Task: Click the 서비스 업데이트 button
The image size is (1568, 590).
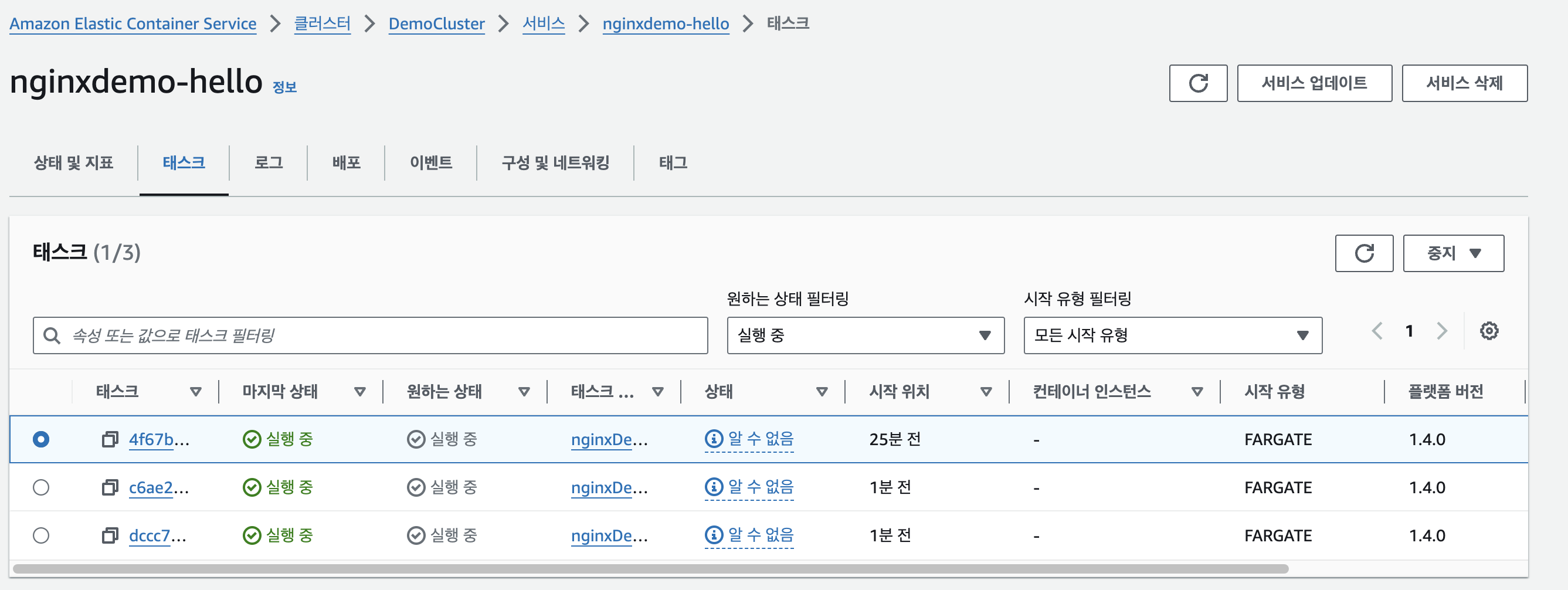Action: tap(1314, 83)
